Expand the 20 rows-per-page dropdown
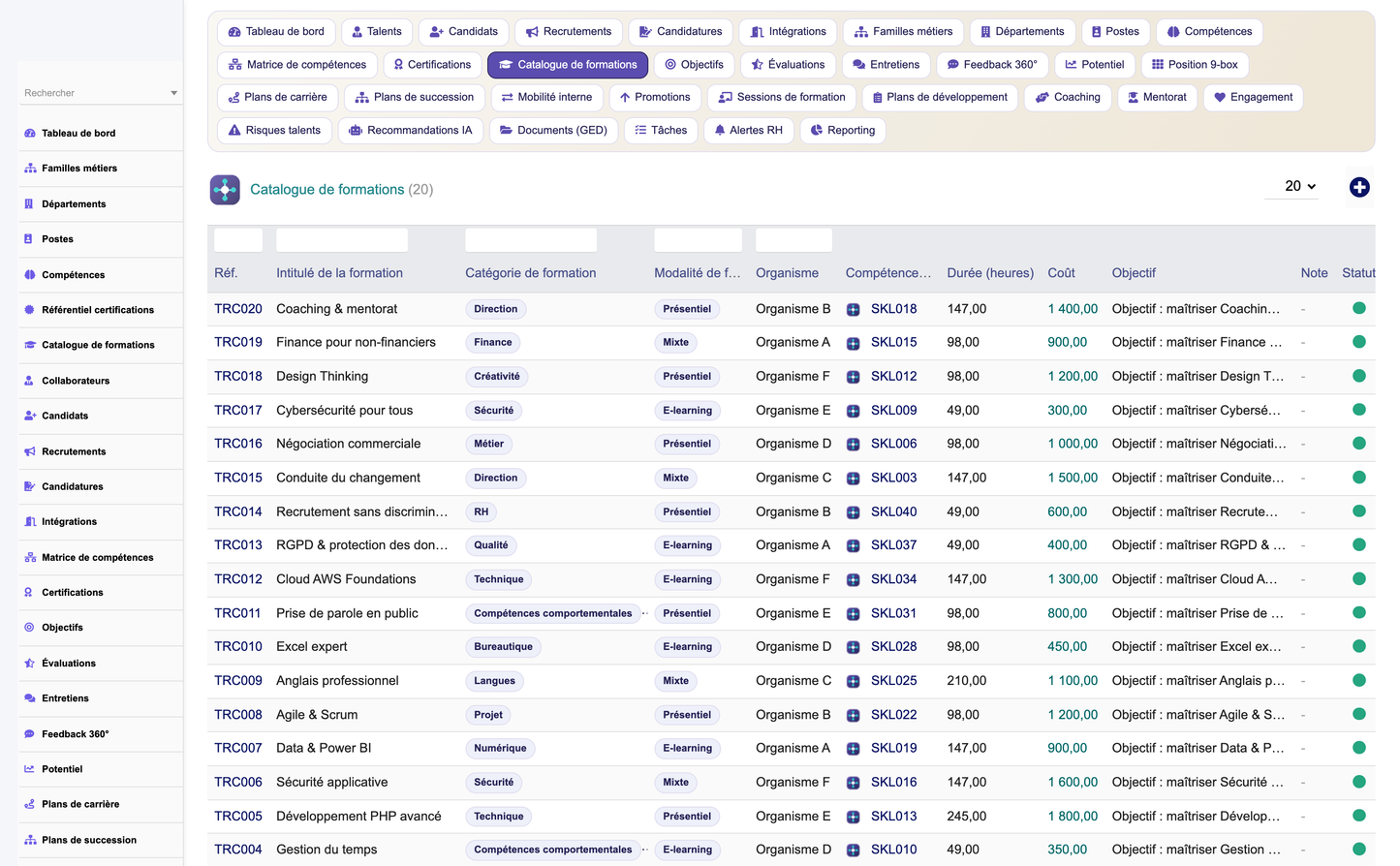Screen dimensions: 1400x866 click(1300, 186)
